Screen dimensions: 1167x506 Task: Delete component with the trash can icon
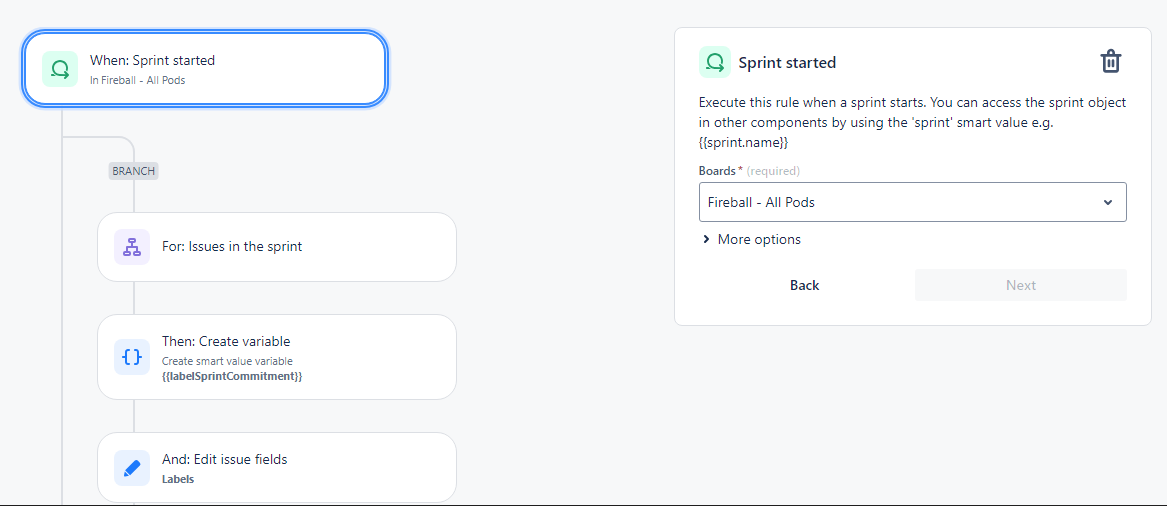pyautogui.click(x=1110, y=62)
